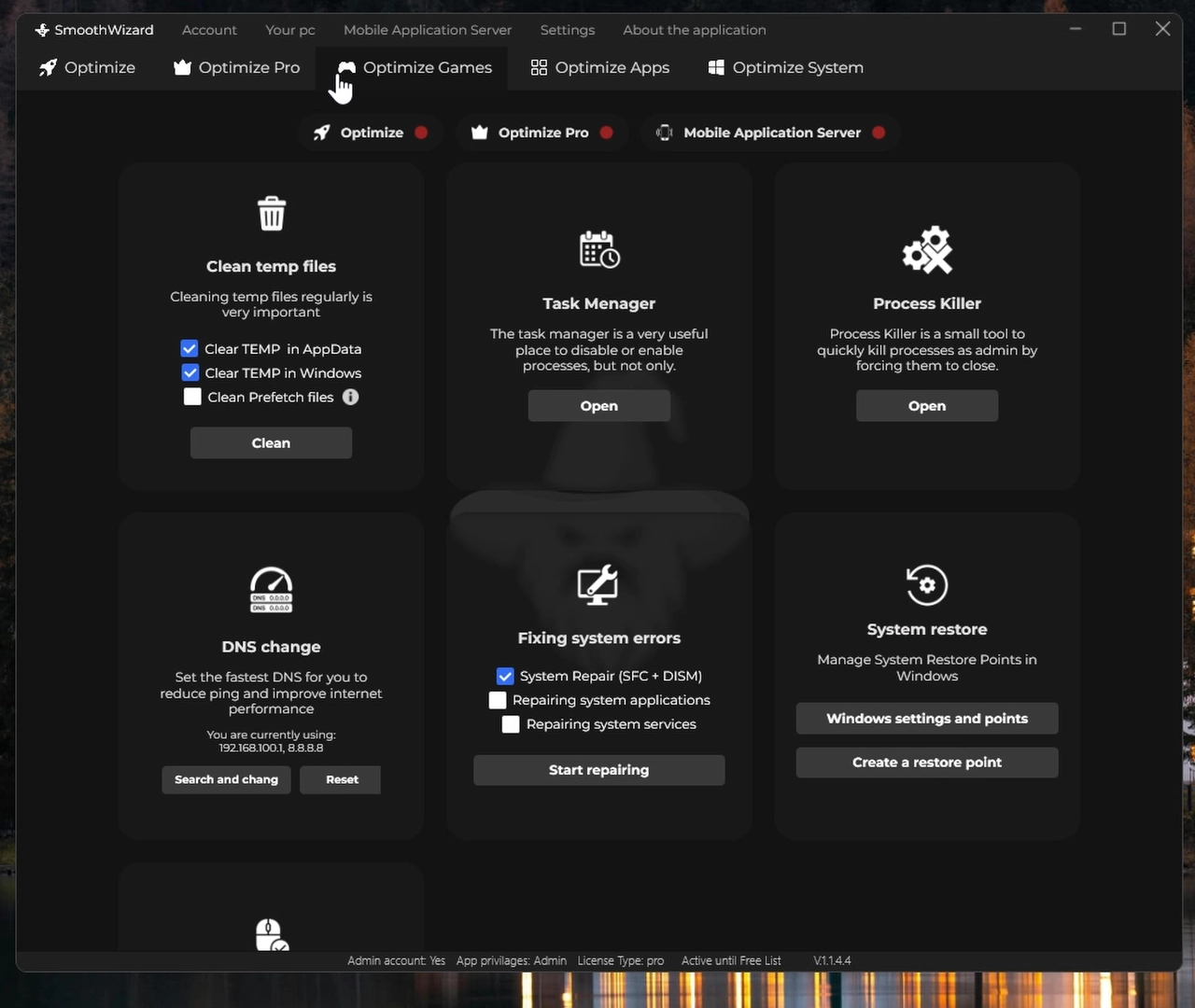Image resolution: width=1195 pixels, height=1008 pixels.
Task: Click the mouse icon on the bottom card
Action: pos(271,934)
